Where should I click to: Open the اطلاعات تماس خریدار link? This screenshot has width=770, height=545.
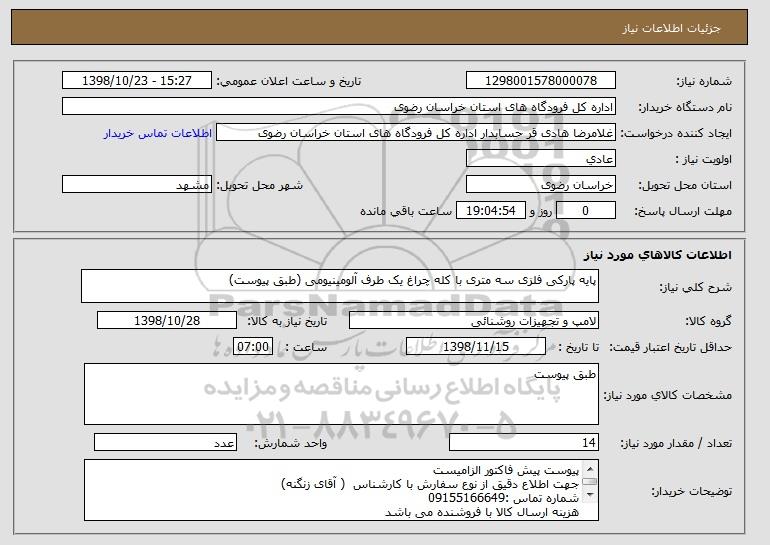[158, 134]
